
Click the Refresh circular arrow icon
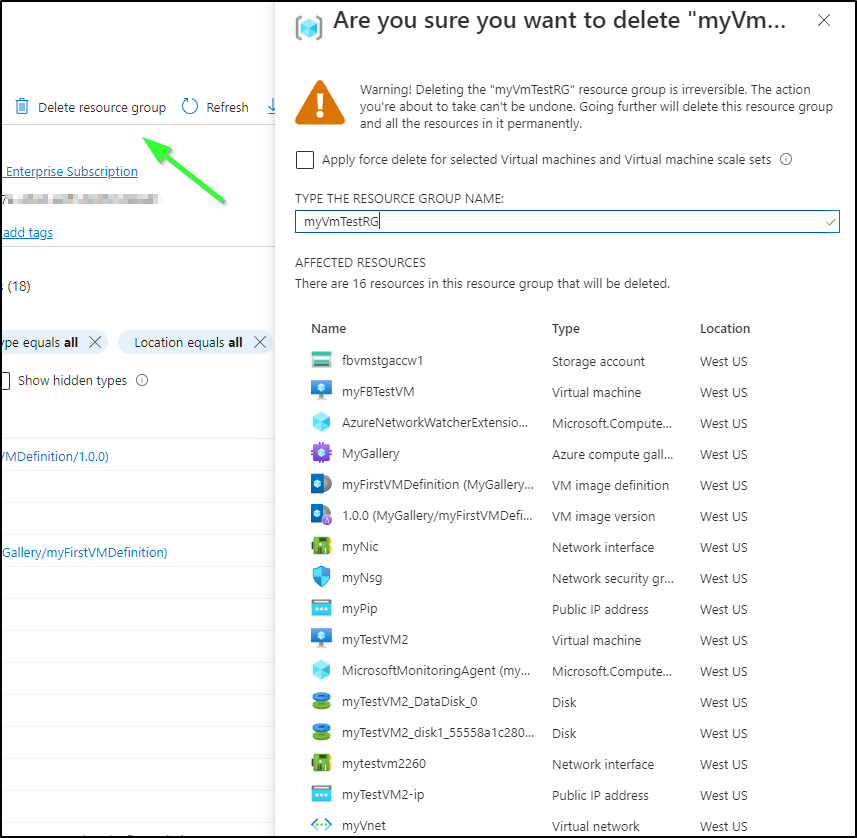(190, 106)
